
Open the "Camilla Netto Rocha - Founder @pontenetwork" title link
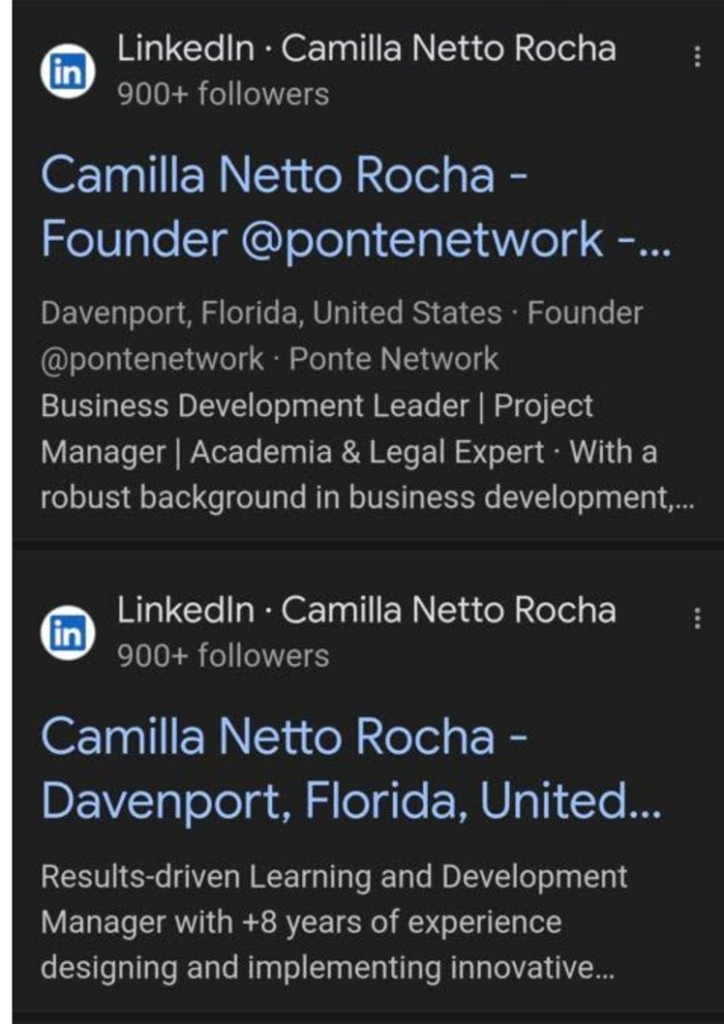(x=356, y=207)
